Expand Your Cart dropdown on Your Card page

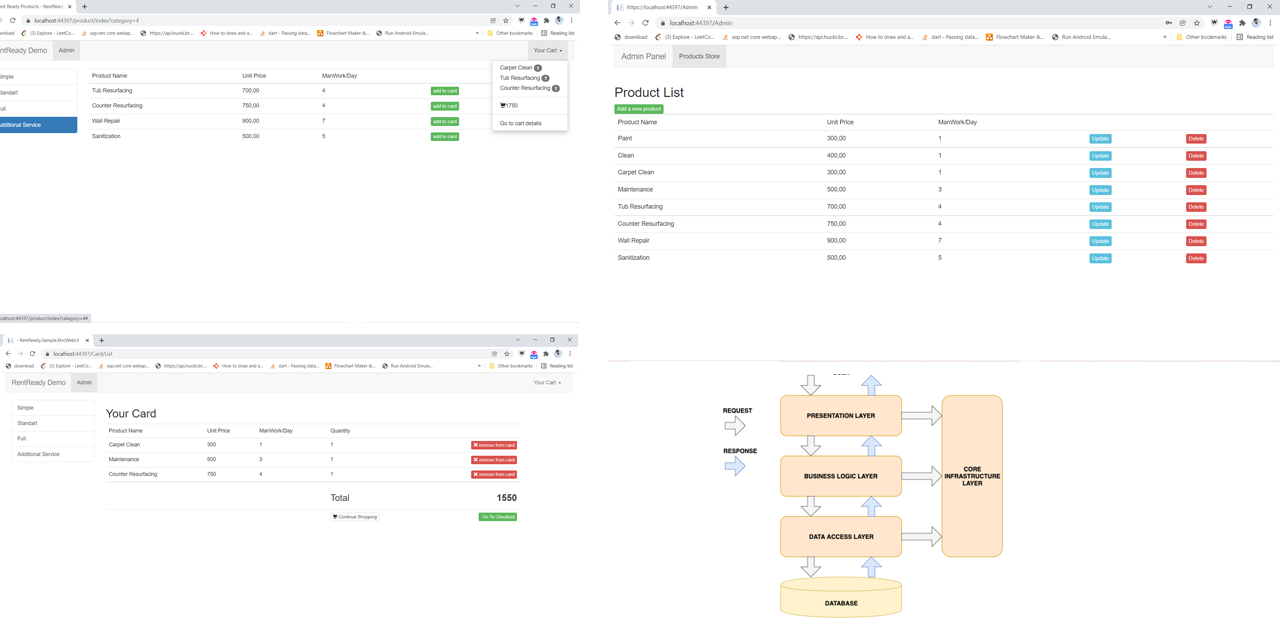click(x=547, y=382)
